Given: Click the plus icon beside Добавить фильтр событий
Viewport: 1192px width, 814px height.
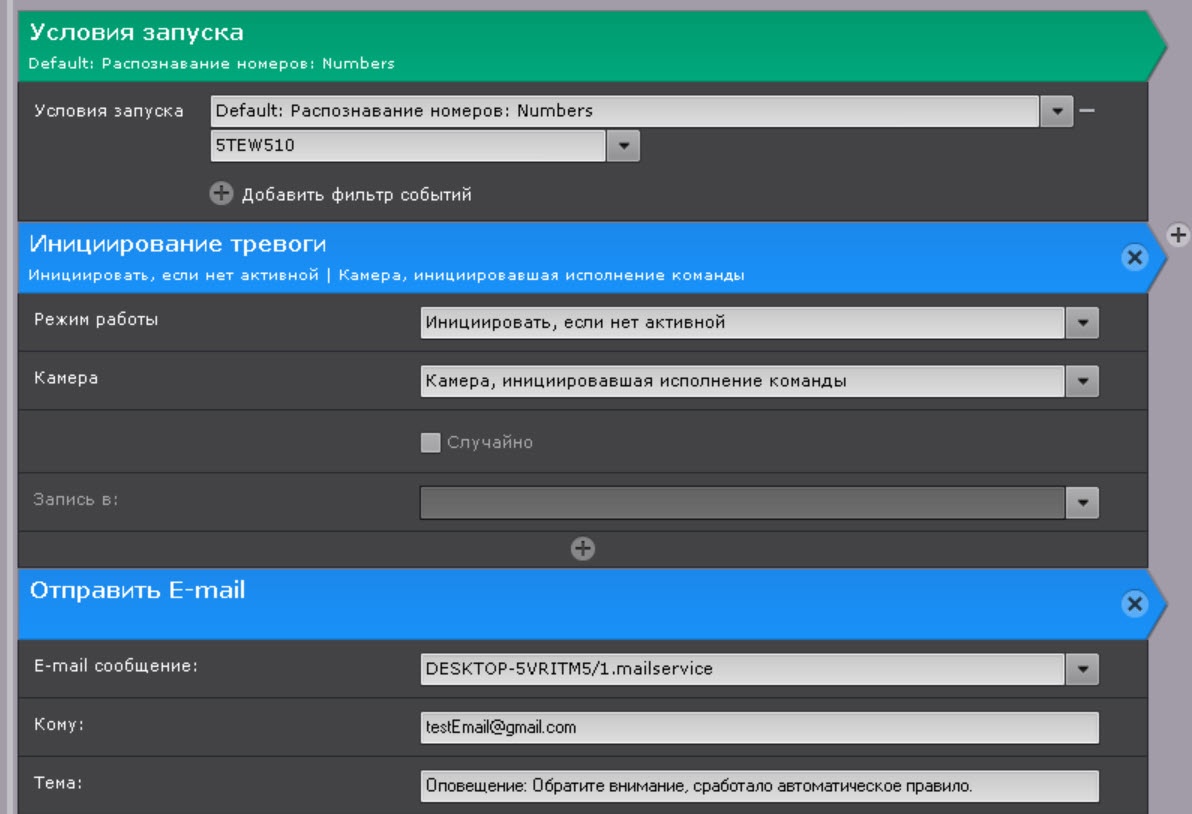Looking at the screenshot, I should pos(221,194).
